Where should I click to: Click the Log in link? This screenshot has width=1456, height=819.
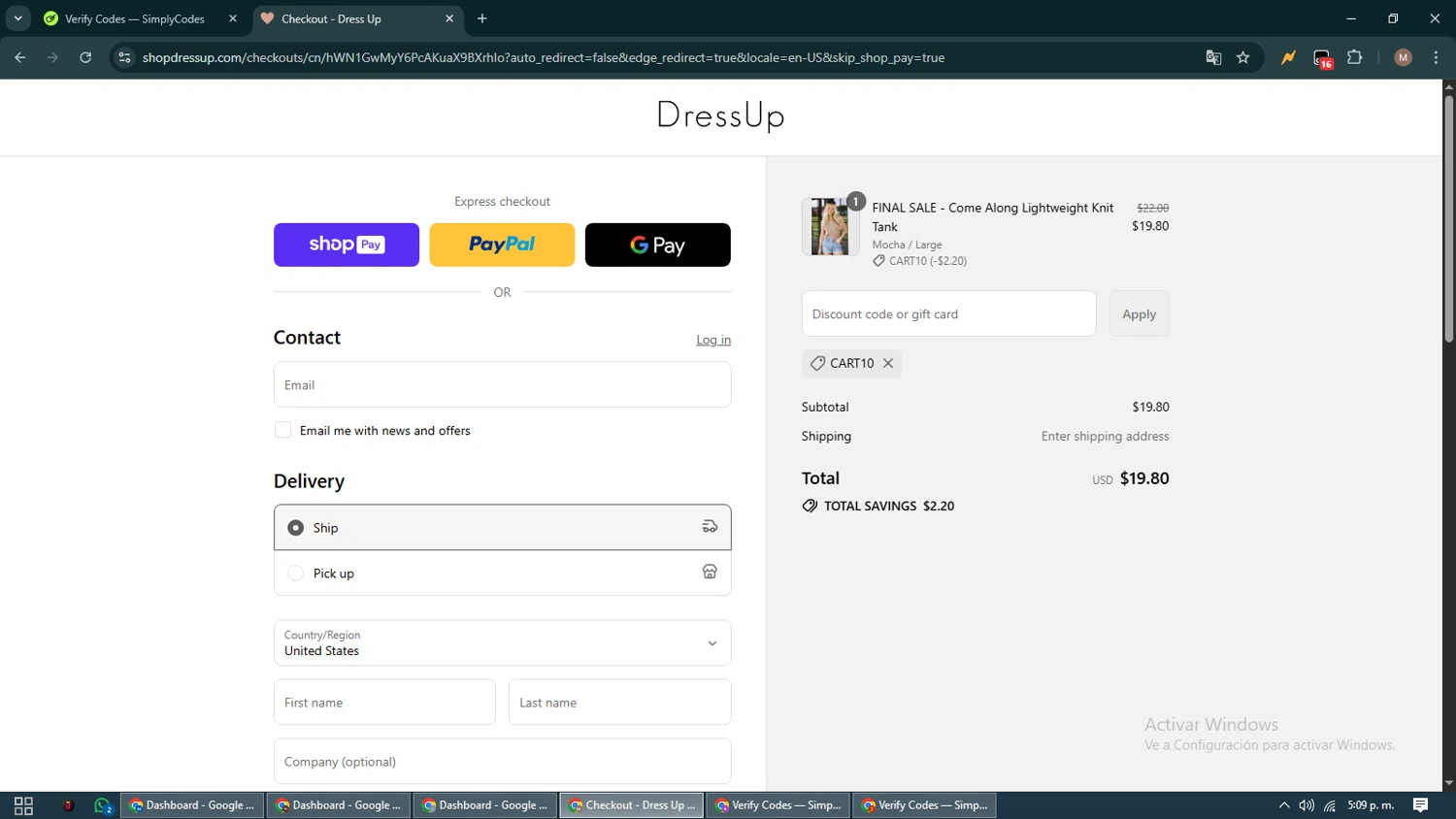tap(713, 340)
